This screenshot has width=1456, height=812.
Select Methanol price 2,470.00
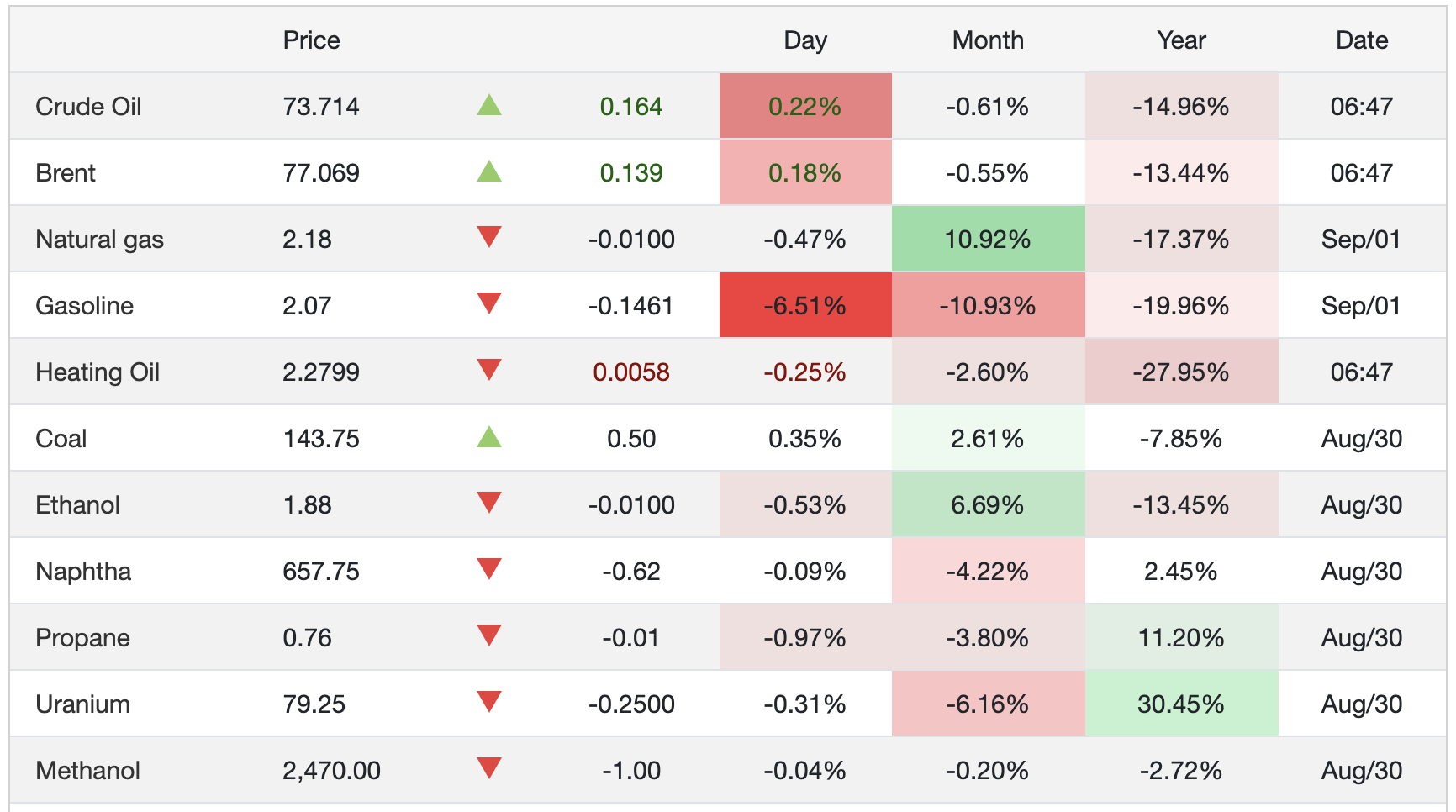(331, 771)
